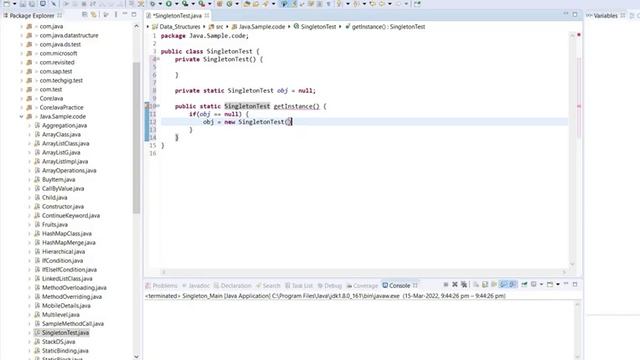Click Collapse All in Package Explorer
Viewport: 640px width, 360px height.
(x=84, y=15)
